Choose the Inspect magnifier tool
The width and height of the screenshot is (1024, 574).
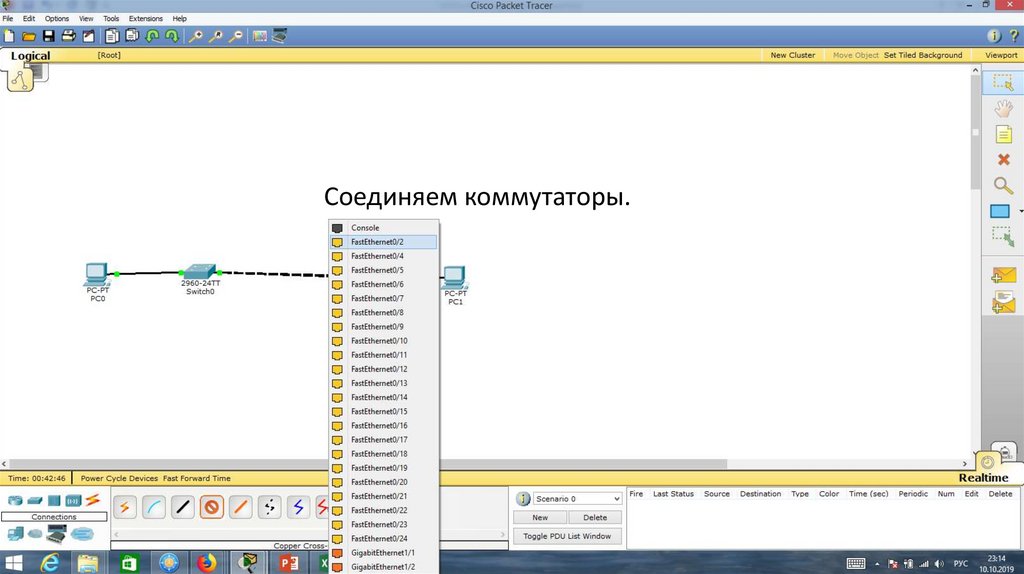click(x=1003, y=186)
